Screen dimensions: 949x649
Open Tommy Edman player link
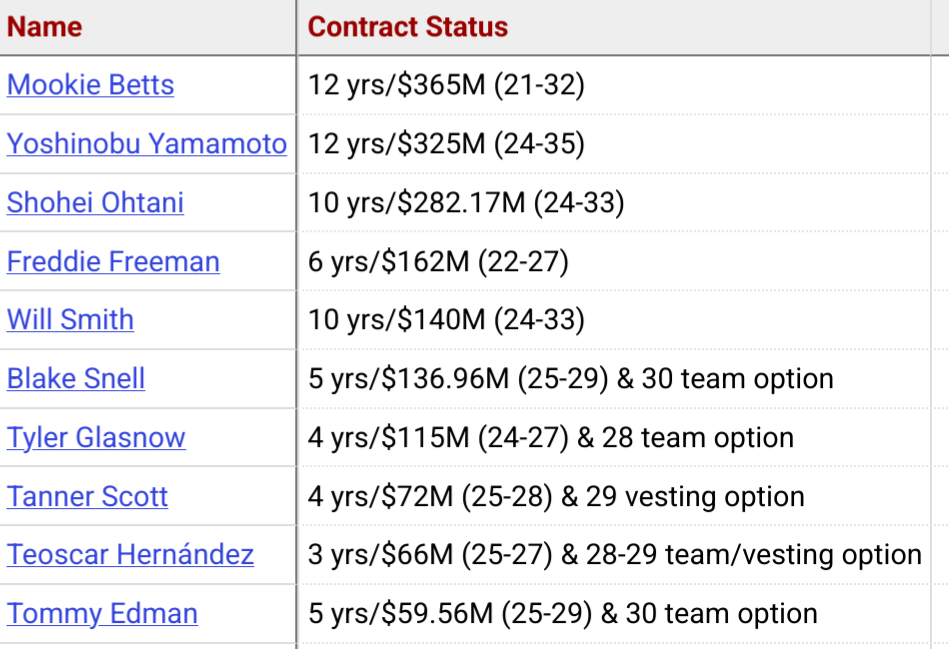coord(102,614)
